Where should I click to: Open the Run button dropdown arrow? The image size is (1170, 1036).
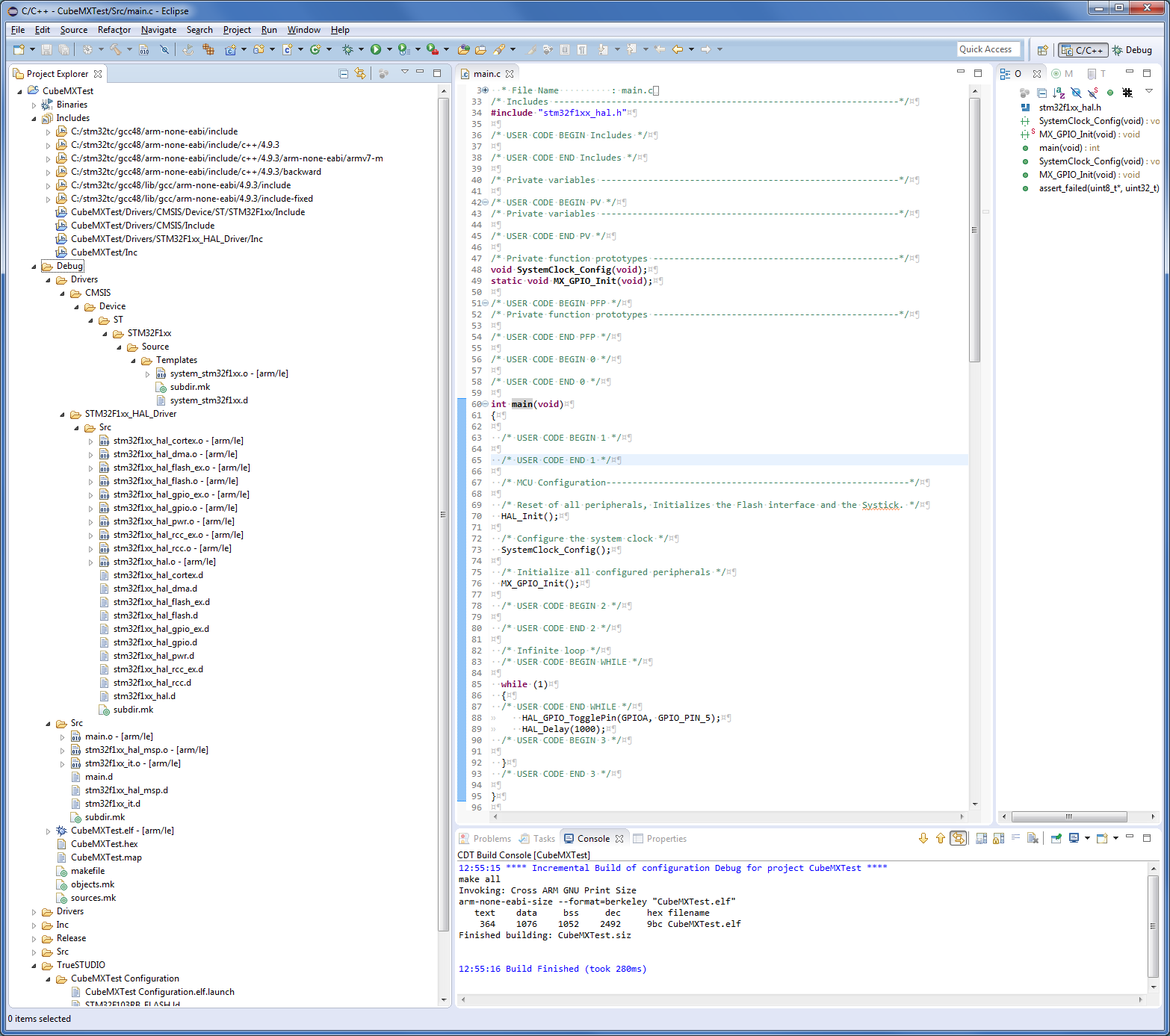click(x=389, y=49)
